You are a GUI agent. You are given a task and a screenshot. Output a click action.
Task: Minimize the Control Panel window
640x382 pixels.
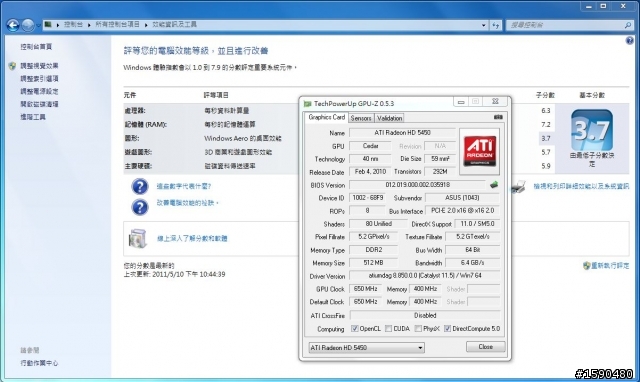click(589, 6)
